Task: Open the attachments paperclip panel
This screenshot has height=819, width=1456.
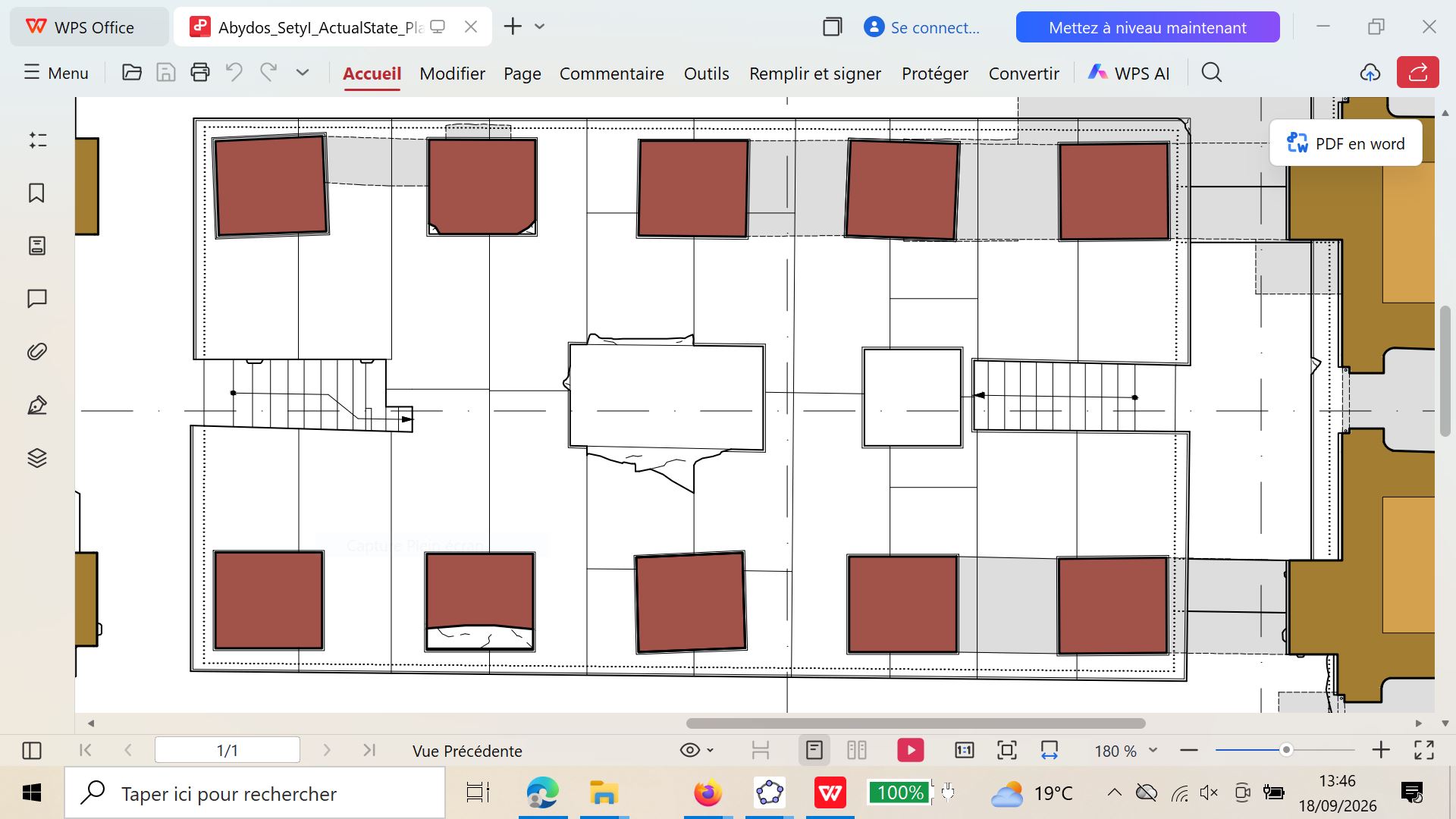Action: click(x=36, y=352)
